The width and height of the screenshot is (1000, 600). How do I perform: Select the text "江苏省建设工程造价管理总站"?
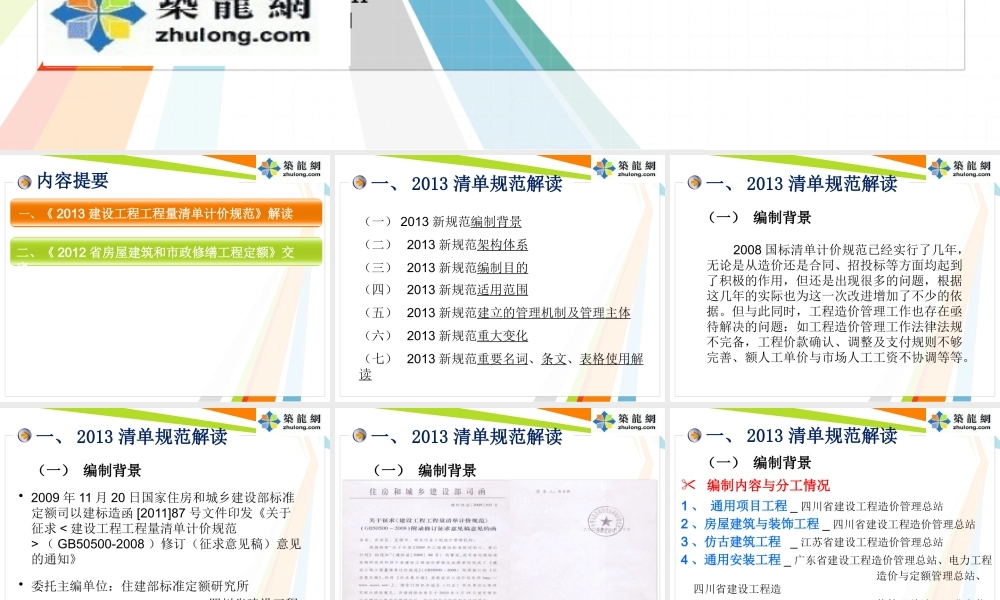coord(872,542)
